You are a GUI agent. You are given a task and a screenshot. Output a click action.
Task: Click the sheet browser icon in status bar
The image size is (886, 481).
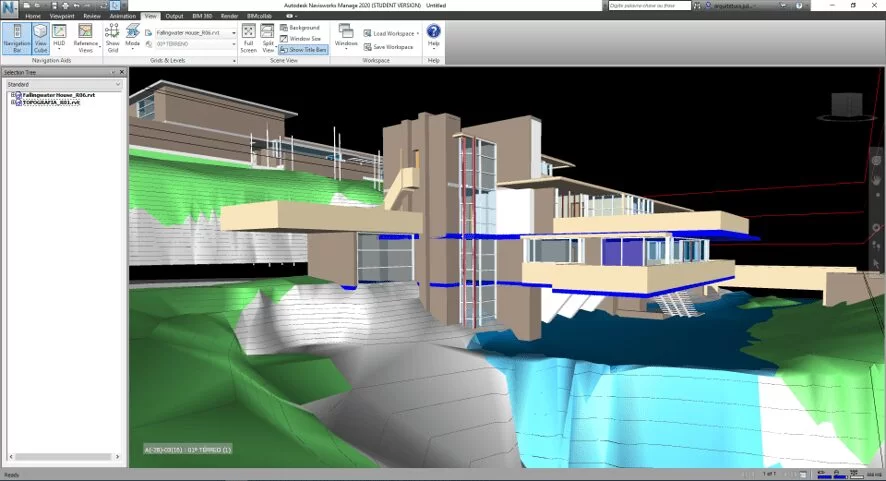(x=803, y=475)
